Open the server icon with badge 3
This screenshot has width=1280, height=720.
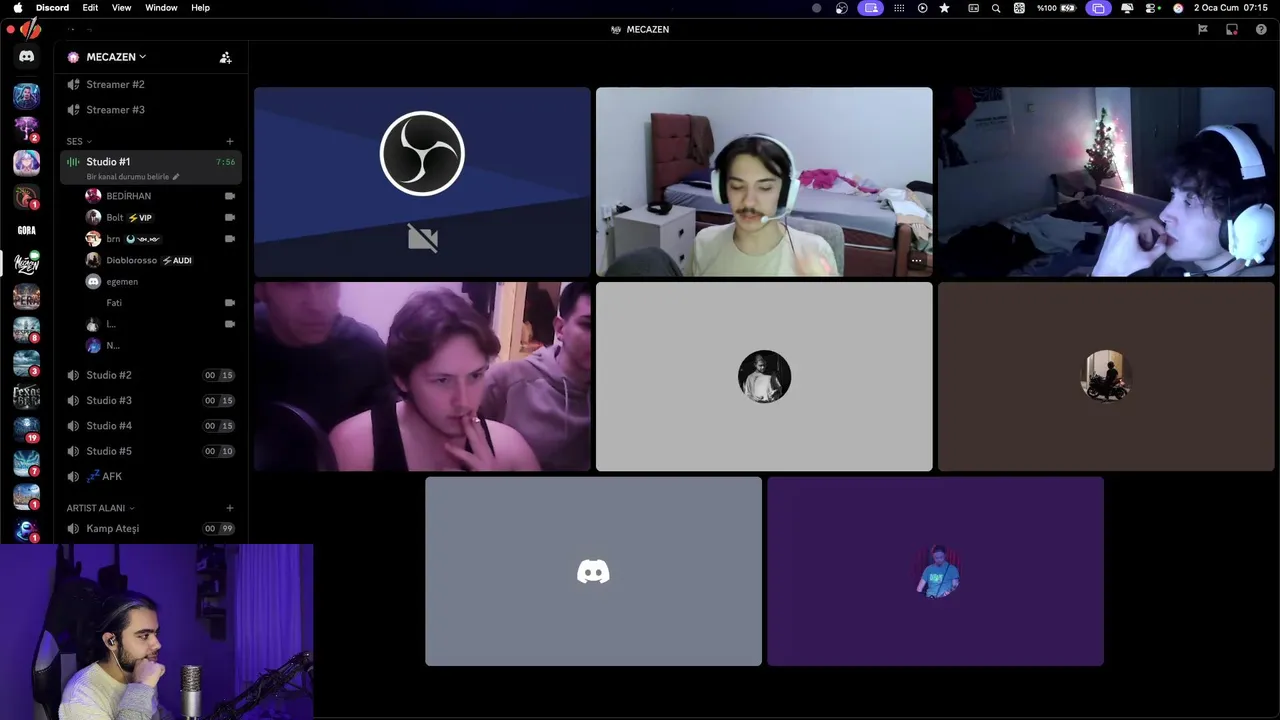tap(26, 363)
